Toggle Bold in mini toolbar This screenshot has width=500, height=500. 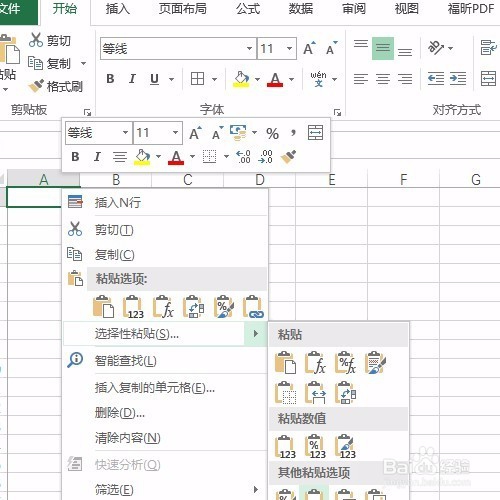(75, 157)
